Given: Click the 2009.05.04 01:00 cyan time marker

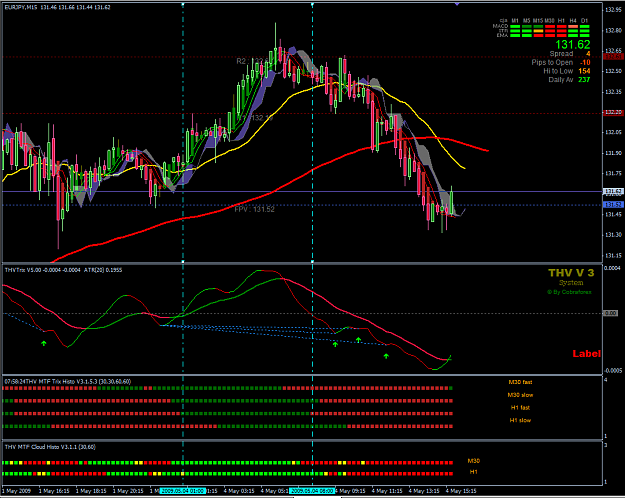Looking at the screenshot, I should pyautogui.click(x=183, y=491).
